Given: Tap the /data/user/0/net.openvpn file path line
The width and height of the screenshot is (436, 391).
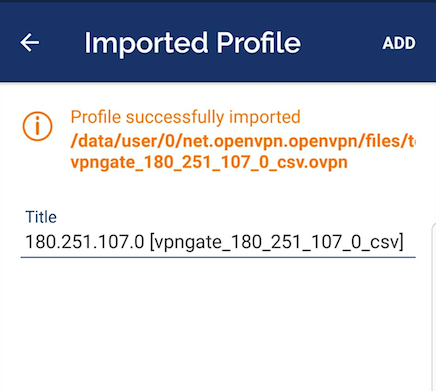Looking at the screenshot, I should pos(243,141).
